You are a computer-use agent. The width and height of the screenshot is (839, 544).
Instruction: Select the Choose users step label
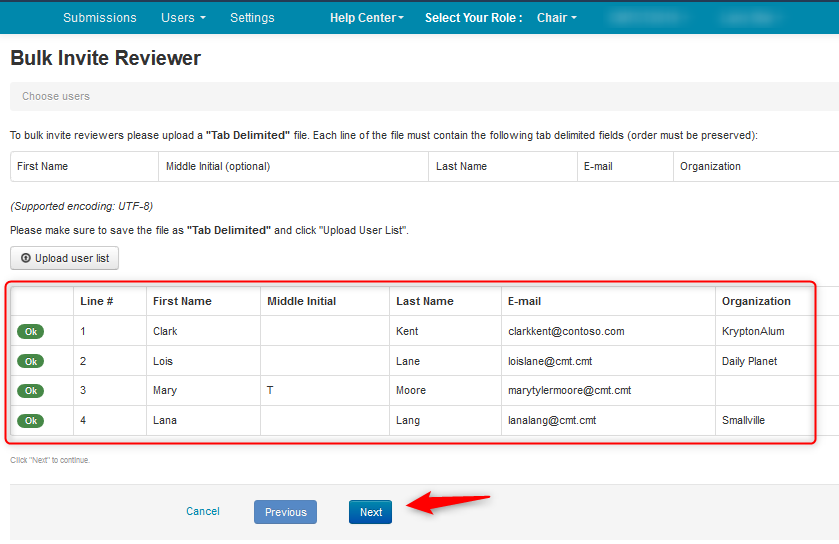tap(56, 96)
